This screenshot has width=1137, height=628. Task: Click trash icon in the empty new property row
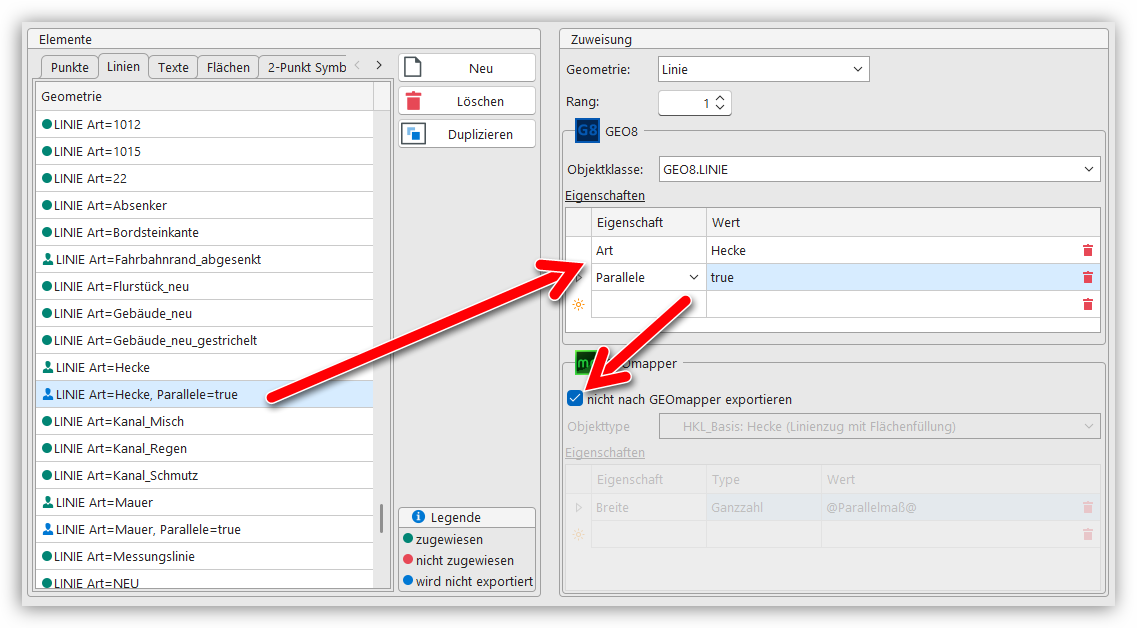1088,305
